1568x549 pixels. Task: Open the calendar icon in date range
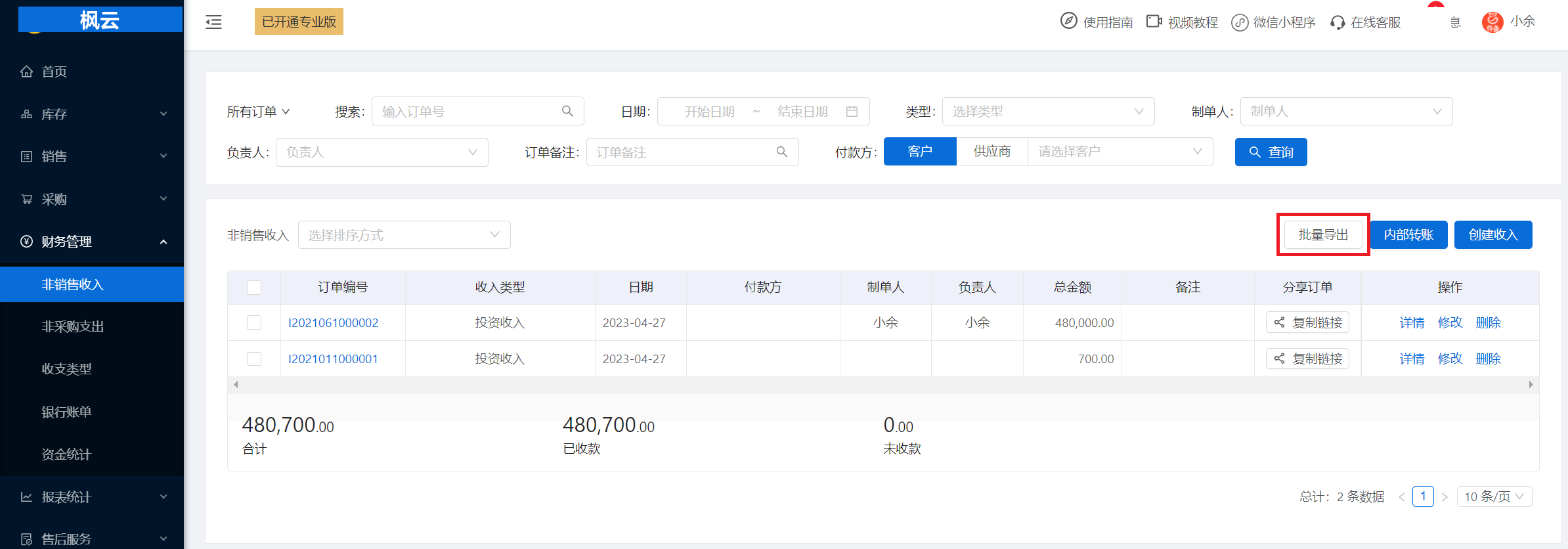click(x=852, y=111)
